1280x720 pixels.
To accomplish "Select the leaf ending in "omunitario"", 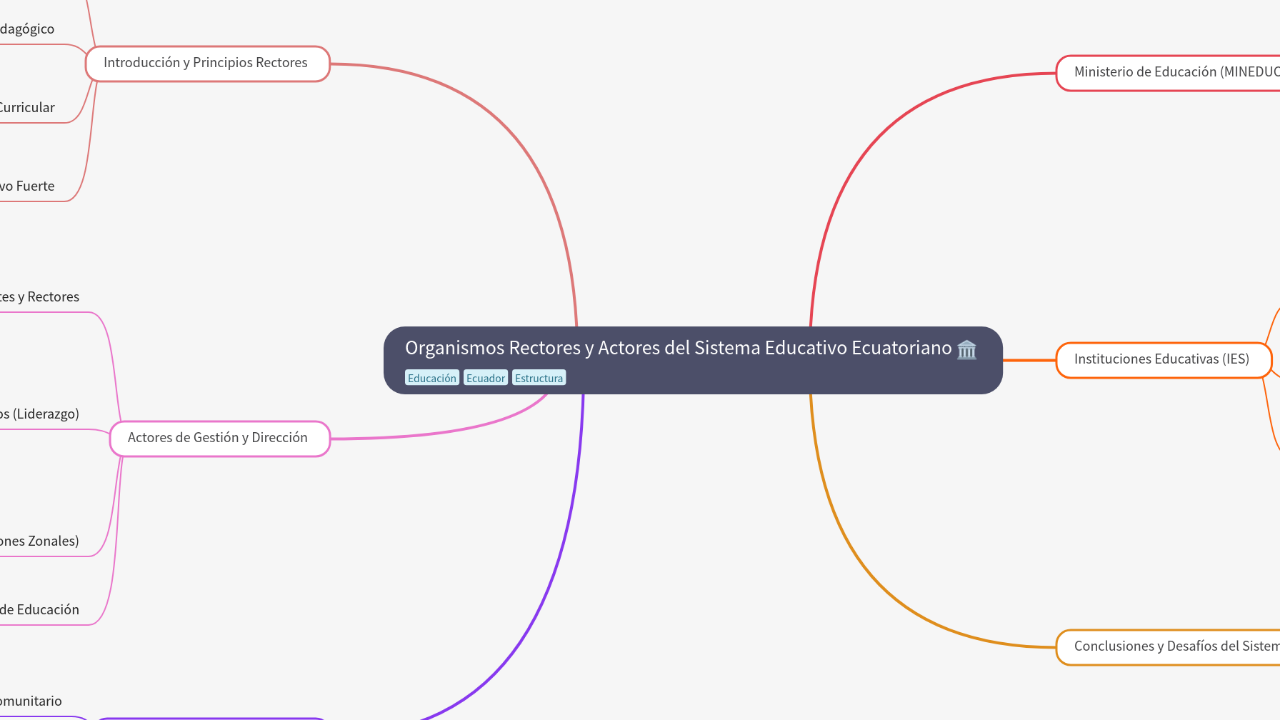I will (32, 701).
